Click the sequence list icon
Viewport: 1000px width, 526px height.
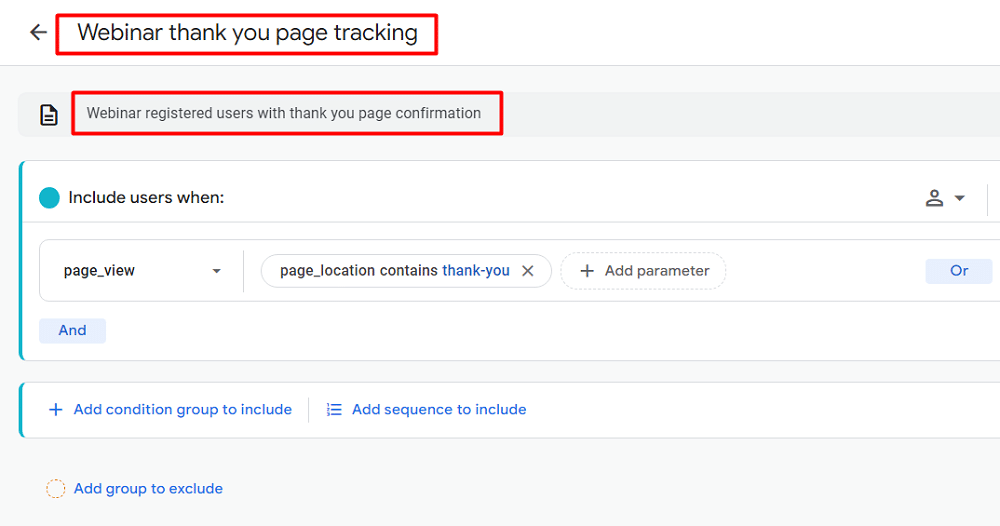[334, 409]
